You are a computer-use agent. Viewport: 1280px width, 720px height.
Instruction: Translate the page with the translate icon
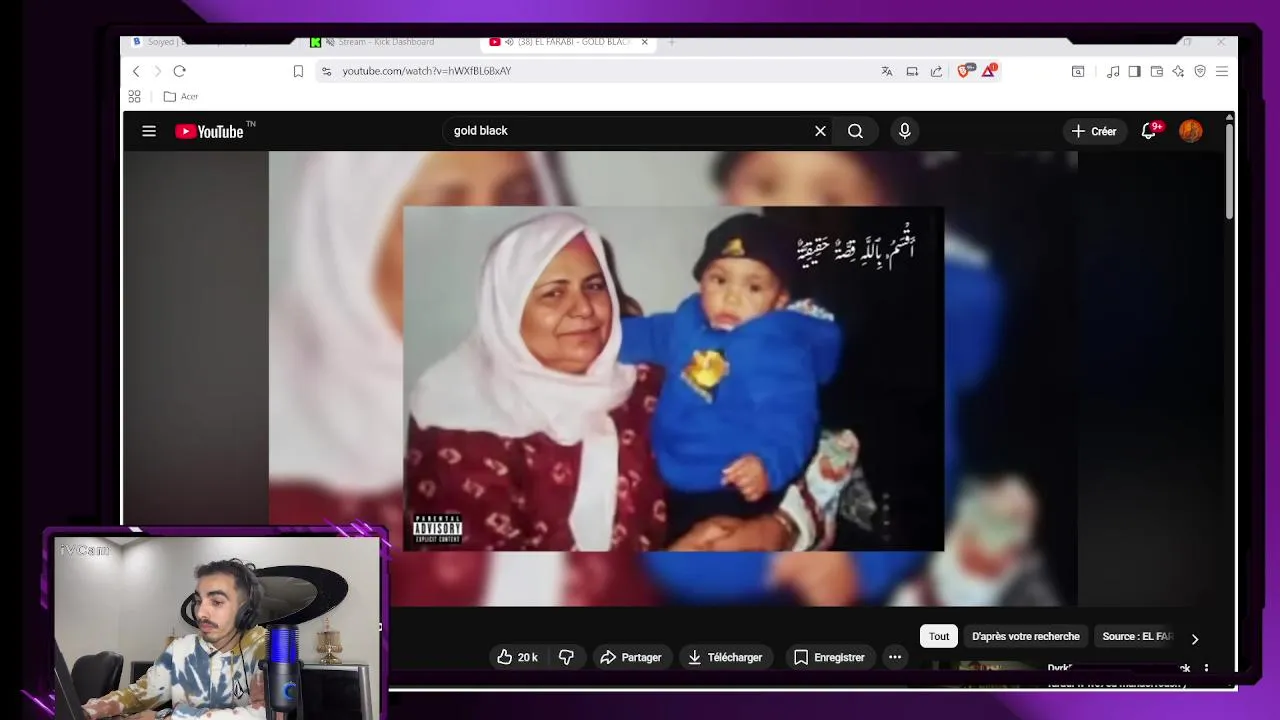886,71
